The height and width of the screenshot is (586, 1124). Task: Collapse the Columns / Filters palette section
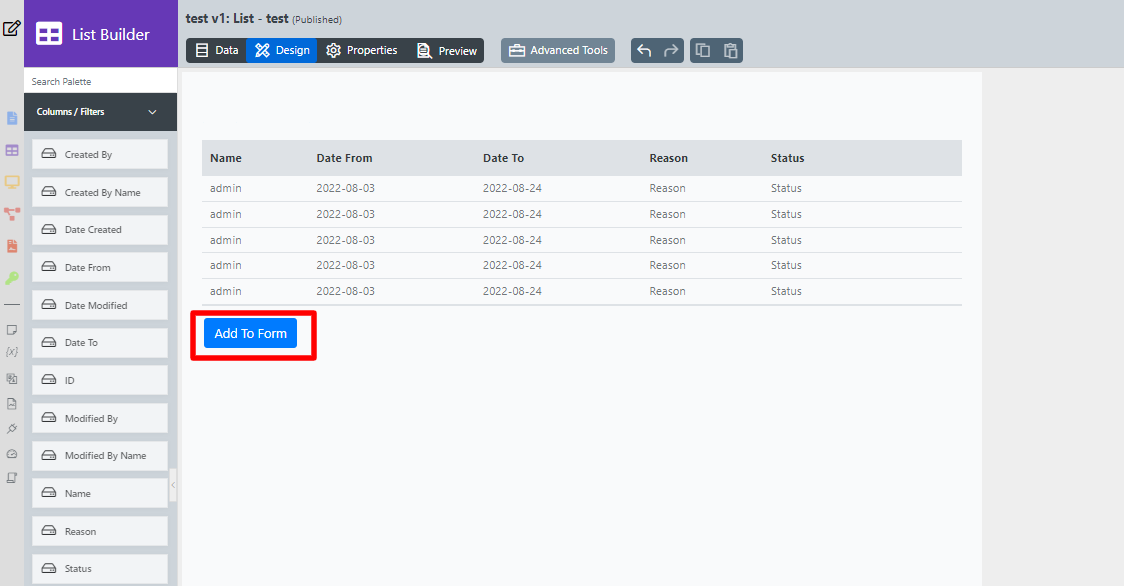[152, 112]
